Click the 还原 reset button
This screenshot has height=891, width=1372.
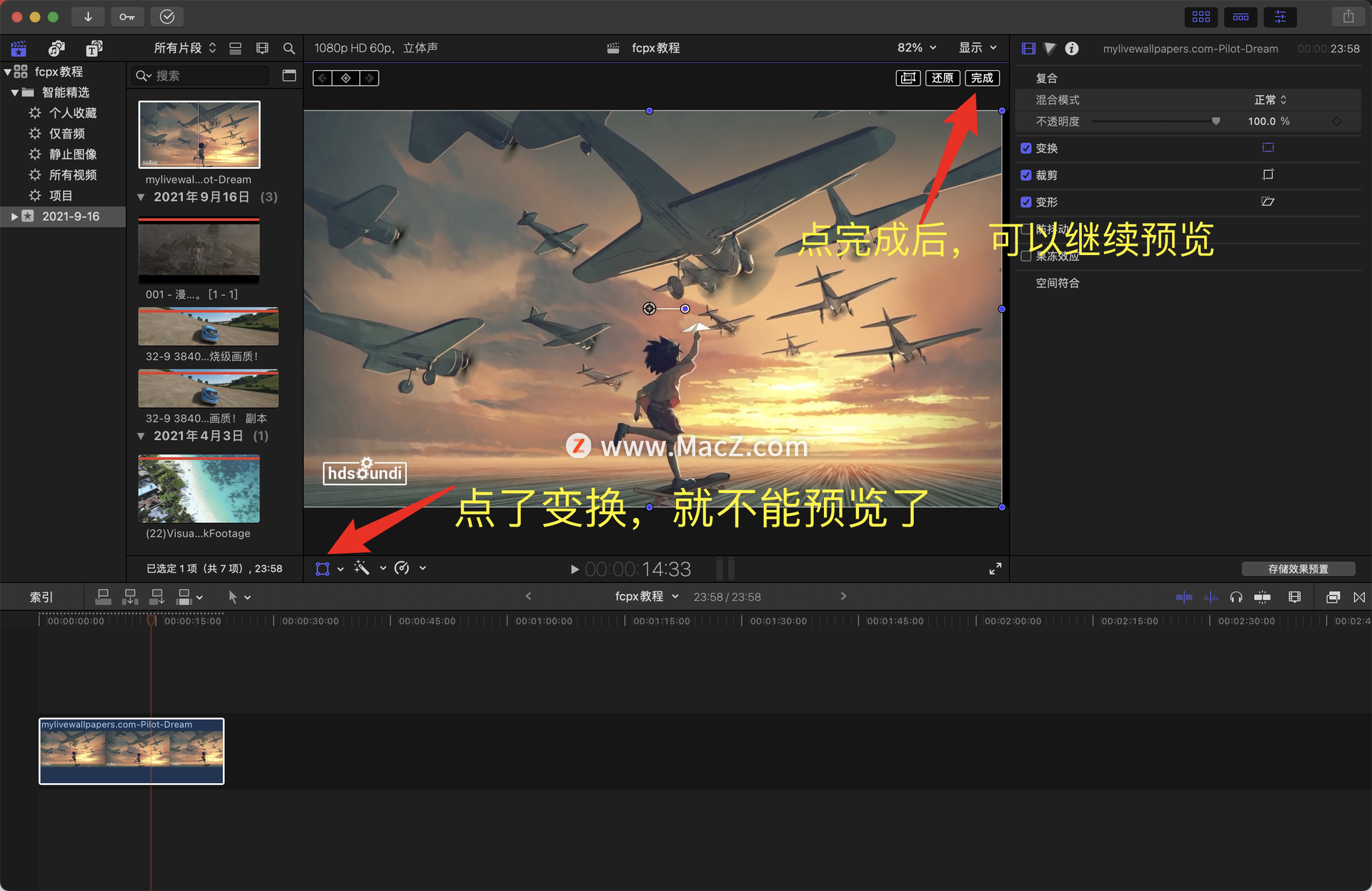point(943,78)
